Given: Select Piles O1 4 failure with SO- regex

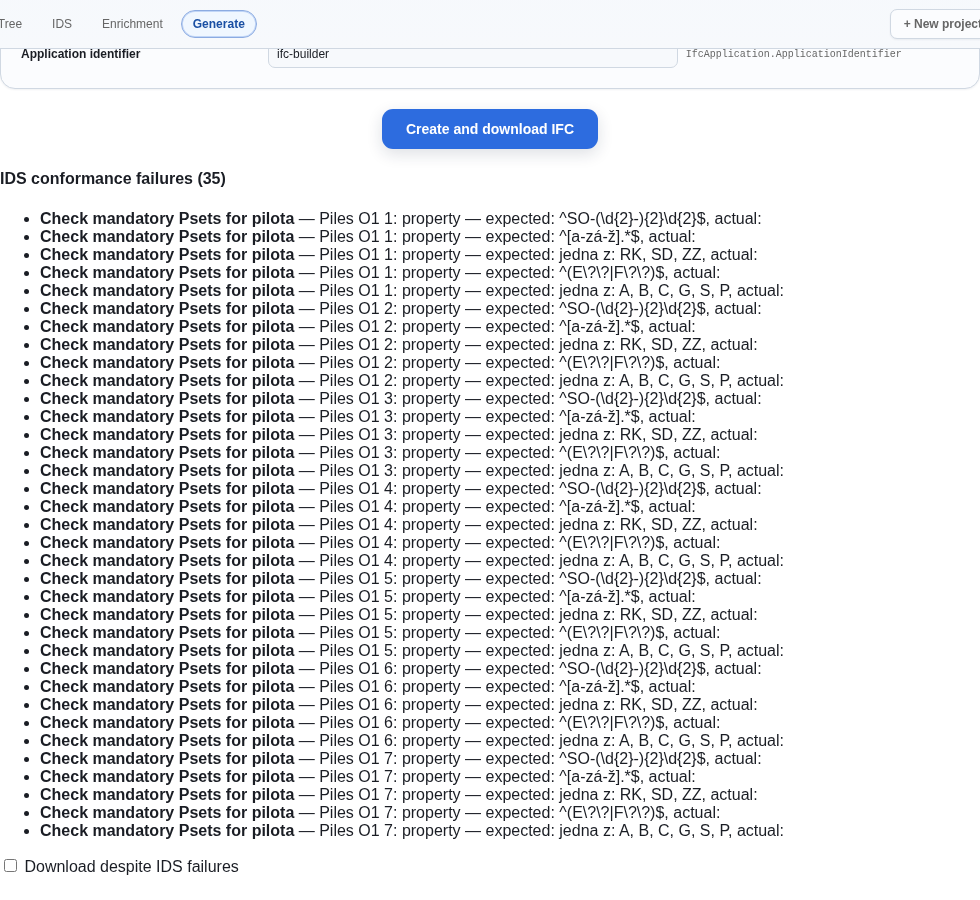Looking at the screenshot, I should [x=401, y=489].
